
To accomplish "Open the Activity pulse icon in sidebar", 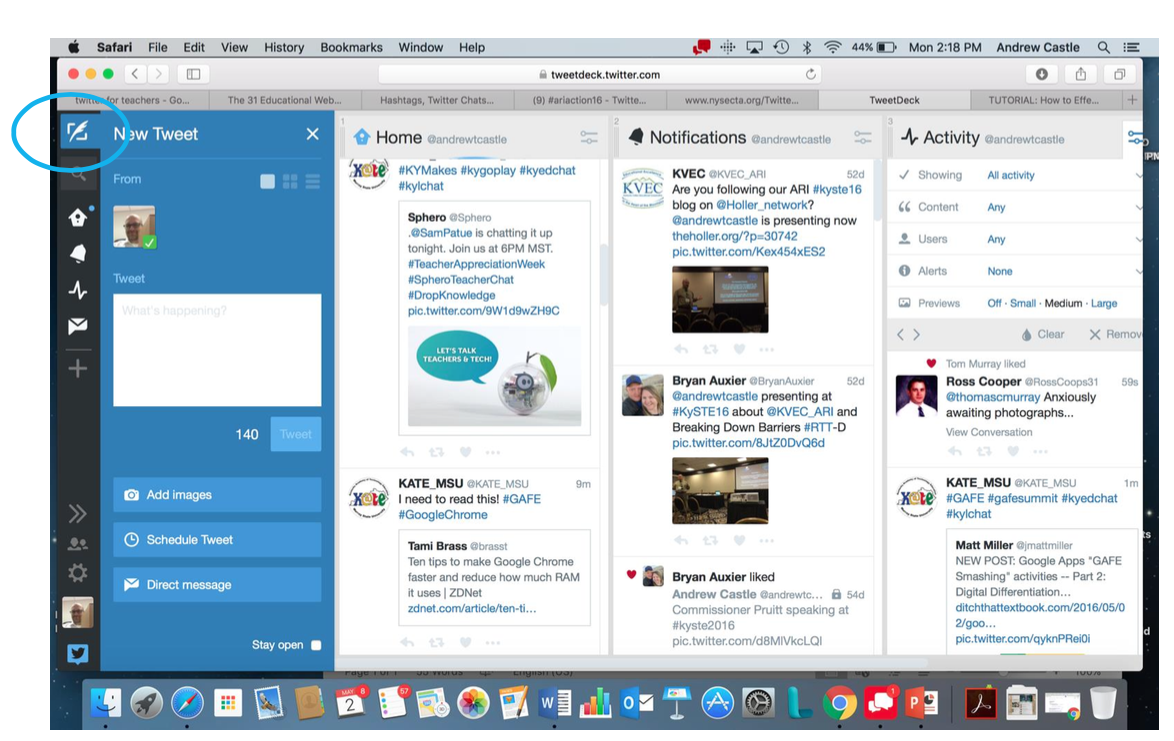I will [78, 290].
